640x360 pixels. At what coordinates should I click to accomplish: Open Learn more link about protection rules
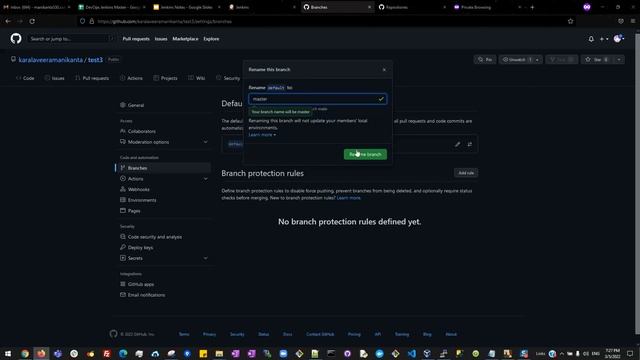(x=349, y=198)
